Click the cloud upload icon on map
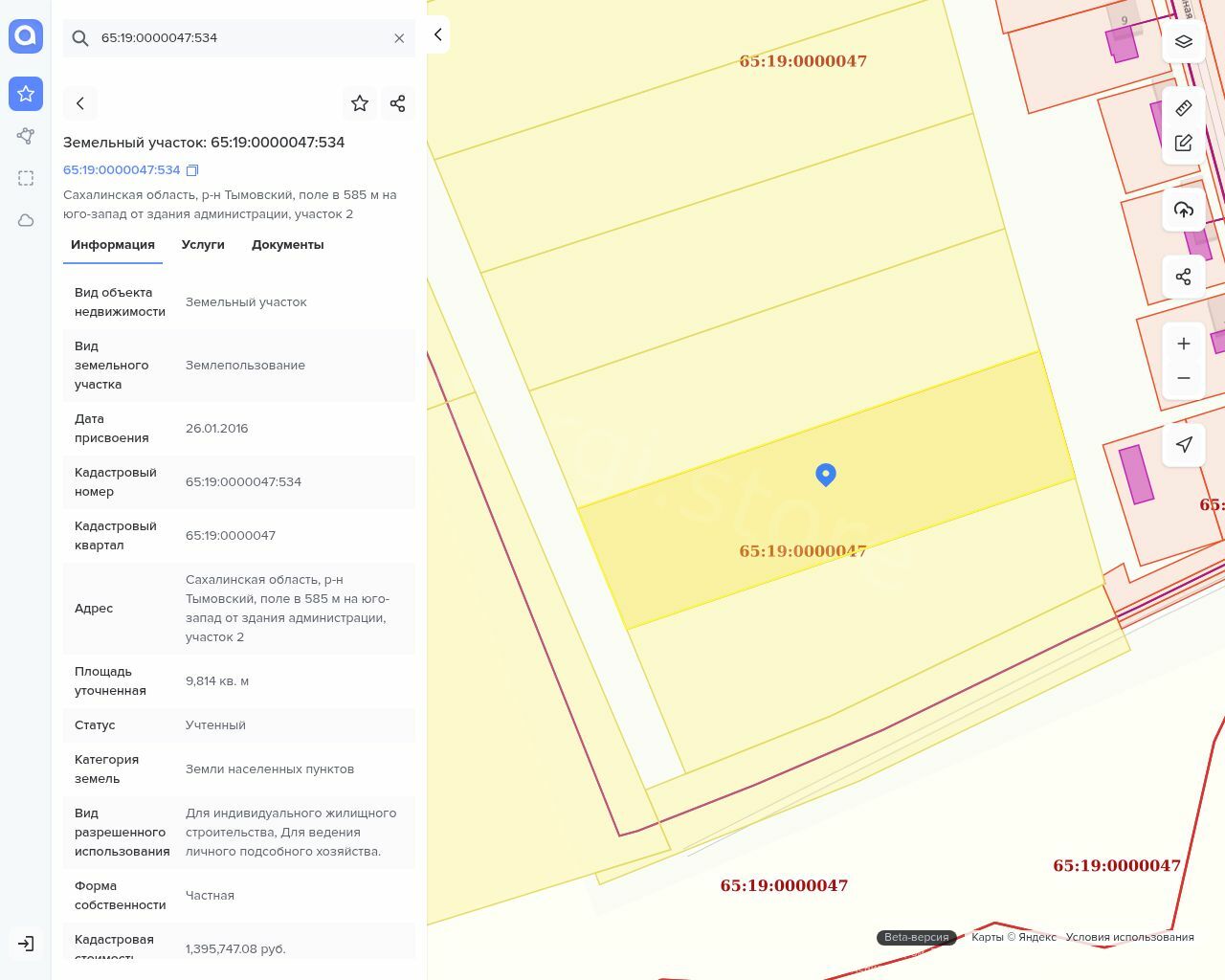Image resolution: width=1225 pixels, height=980 pixels. tap(1183, 210)
